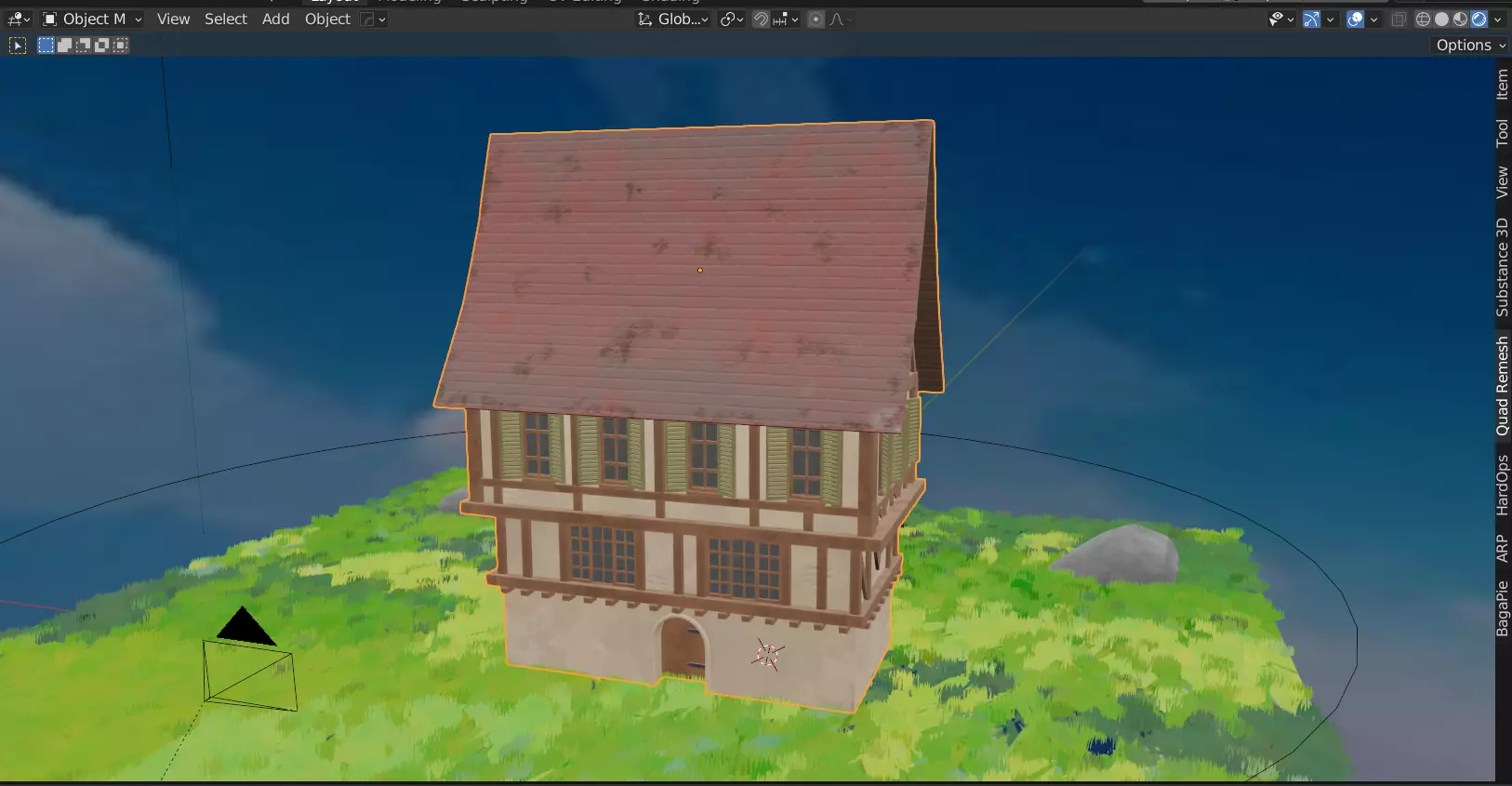Viewport: 1512px width, 786px height.
Task: Choose the extend selection mode
Action: click(64, 45)
